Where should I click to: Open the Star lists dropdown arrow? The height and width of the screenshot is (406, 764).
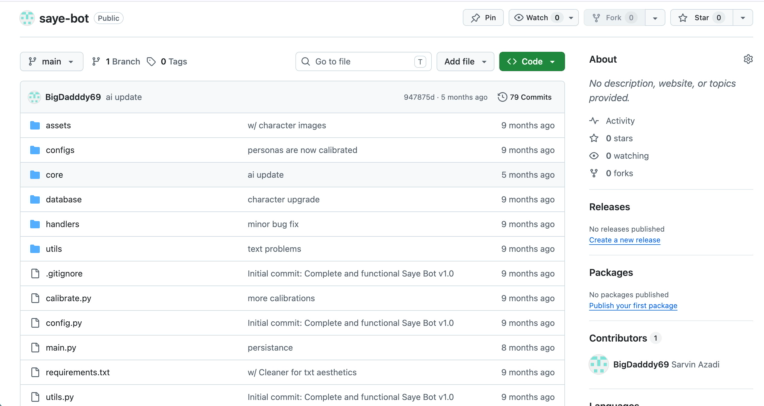pos(743,18)
